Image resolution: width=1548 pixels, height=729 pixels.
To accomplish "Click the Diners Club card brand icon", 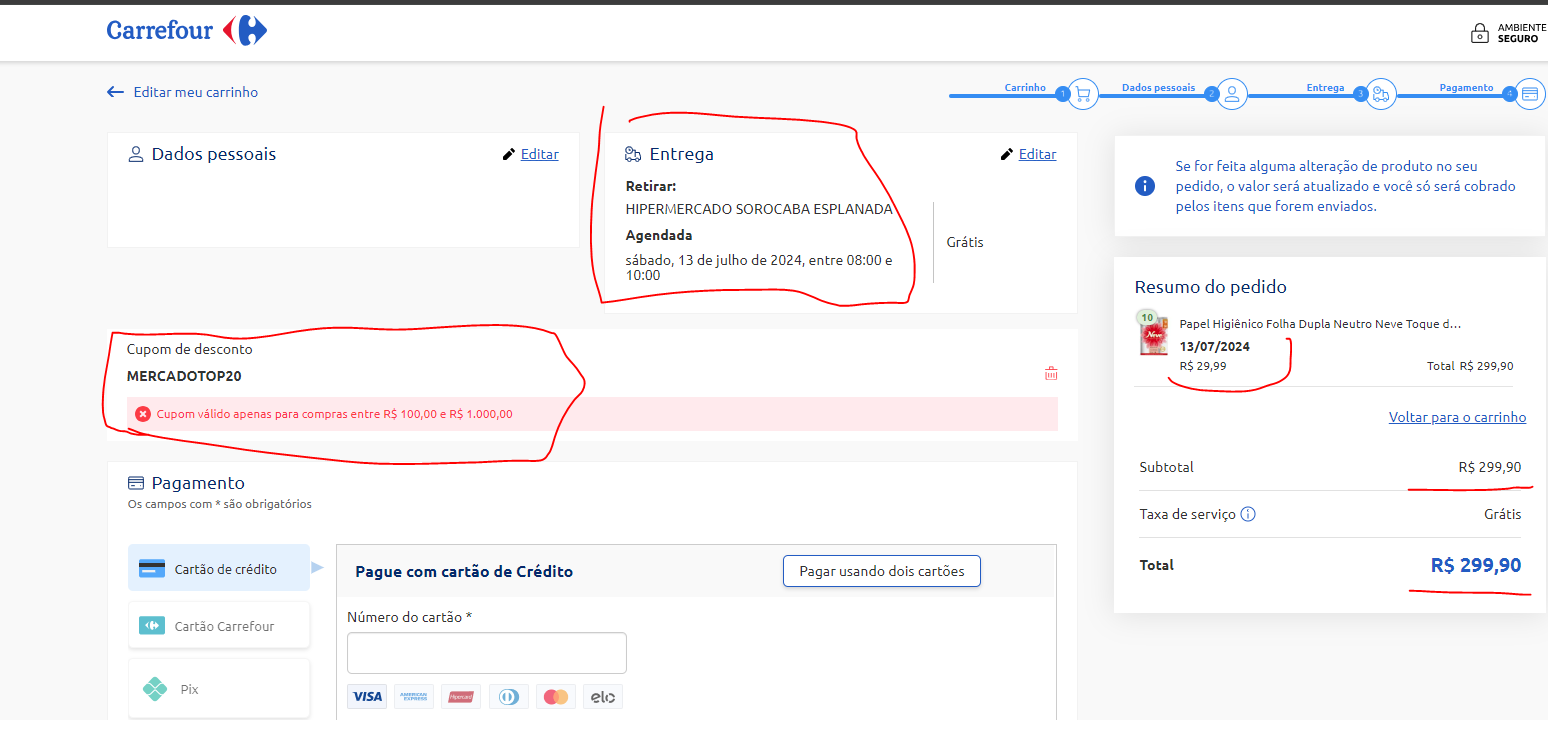I will 509,696.
